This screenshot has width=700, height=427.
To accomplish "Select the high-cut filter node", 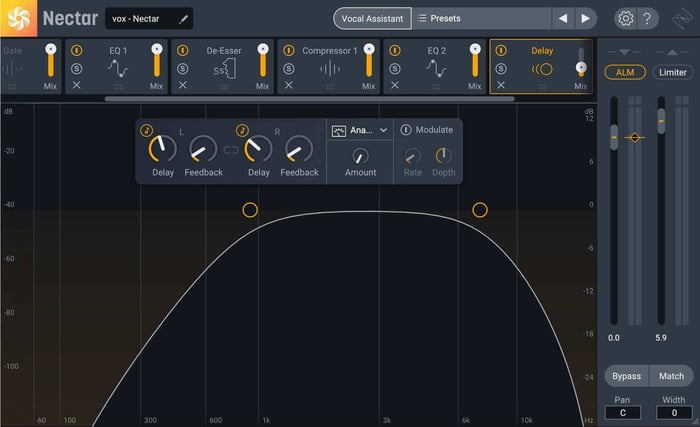I will (x=480, y=210).
